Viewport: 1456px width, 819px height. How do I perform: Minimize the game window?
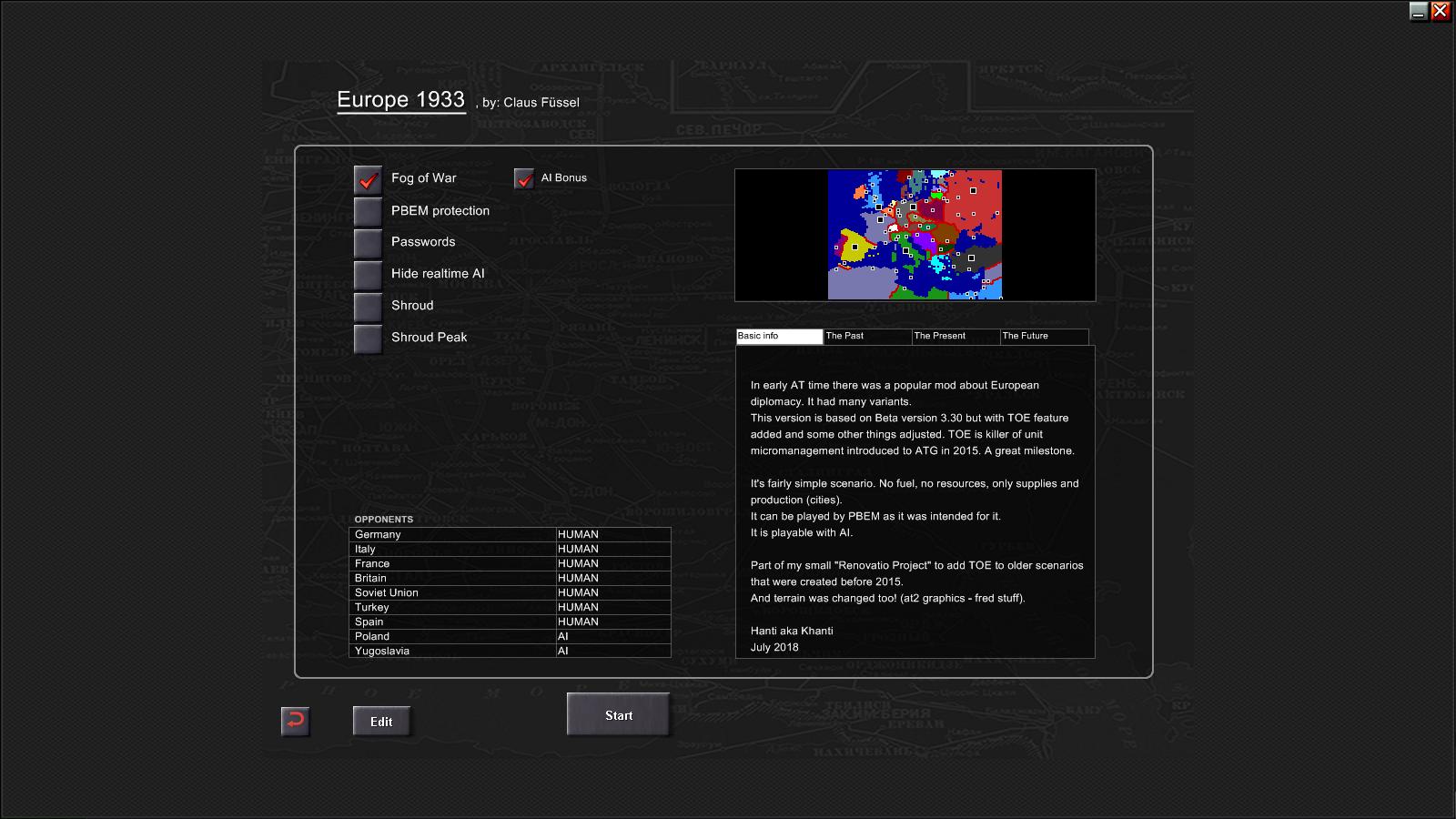[1418, 11]
